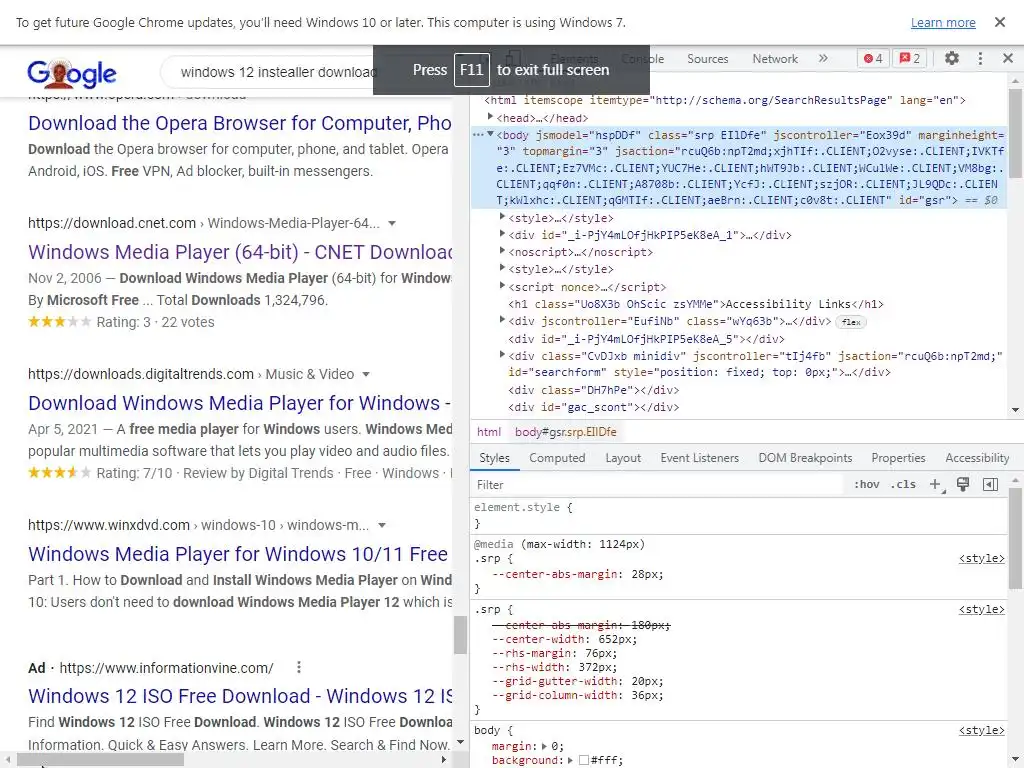Select the h1 Accessibility Links element
The width and height of the screenshot is (1024, 768).
pos(696,304)
